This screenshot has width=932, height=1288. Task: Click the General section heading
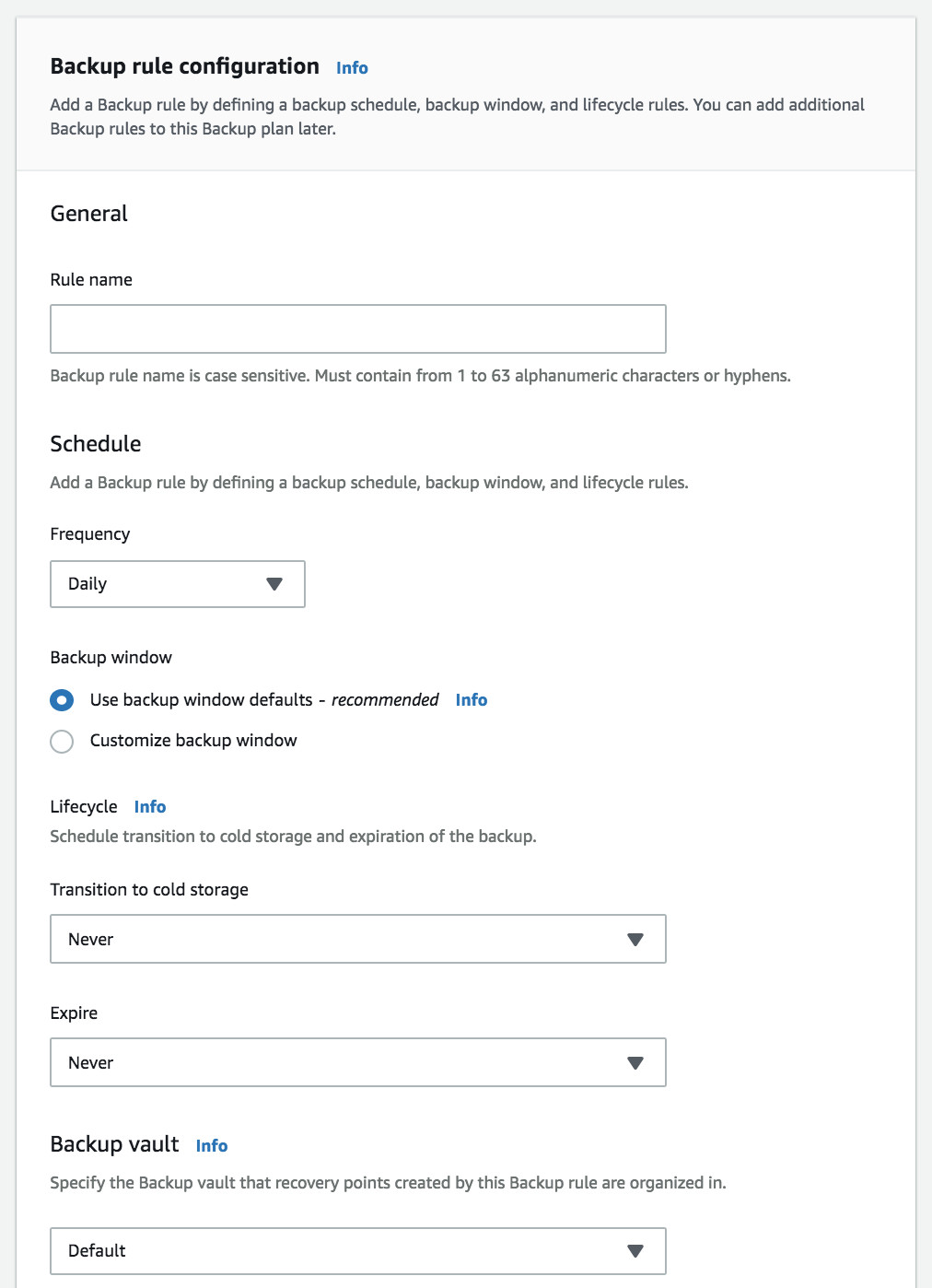point(89,214)
